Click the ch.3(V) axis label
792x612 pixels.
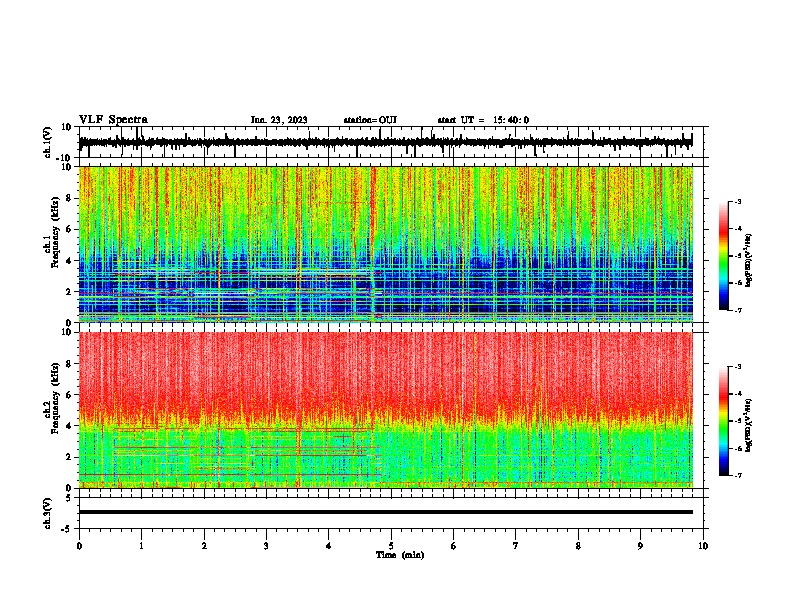(48, 513)
